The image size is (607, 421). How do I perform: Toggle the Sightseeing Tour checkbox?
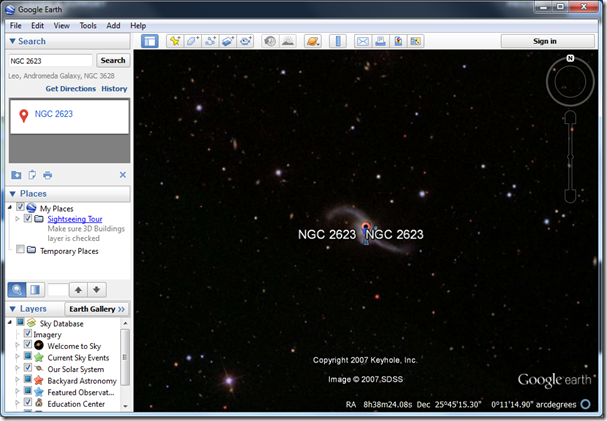tap(28, 218)
